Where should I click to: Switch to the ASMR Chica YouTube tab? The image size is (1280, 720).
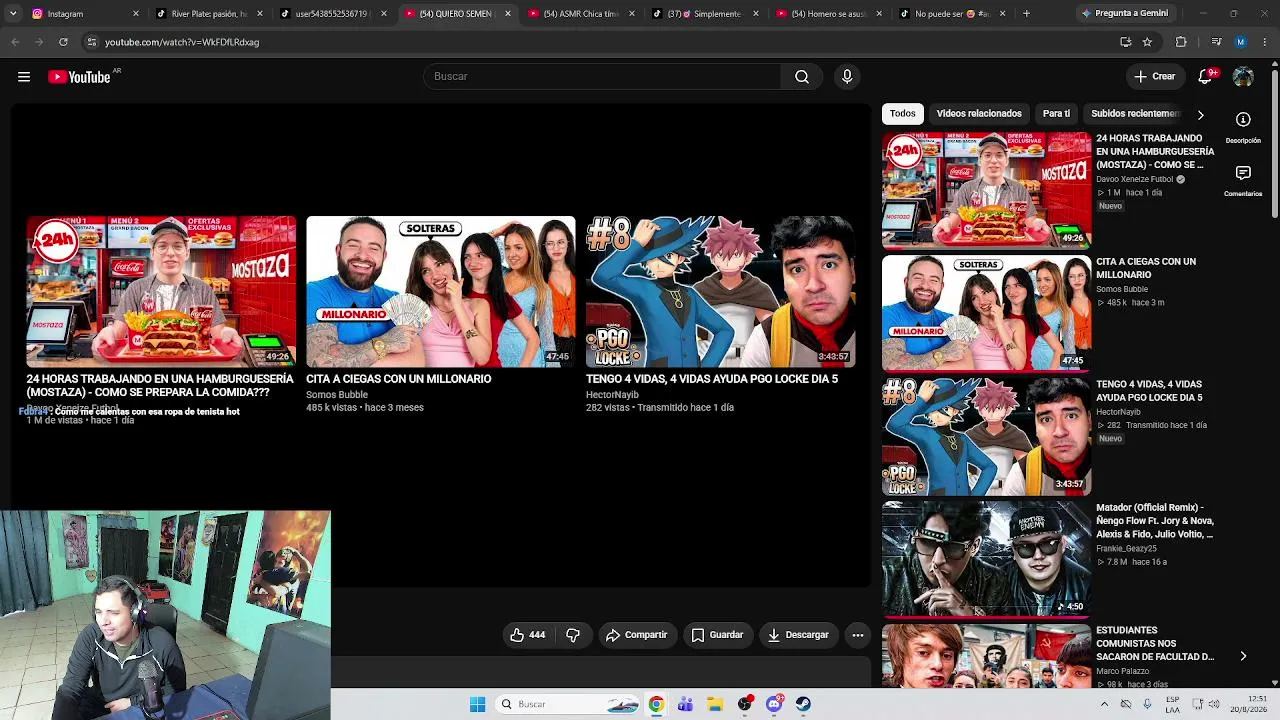coord(582,14)
